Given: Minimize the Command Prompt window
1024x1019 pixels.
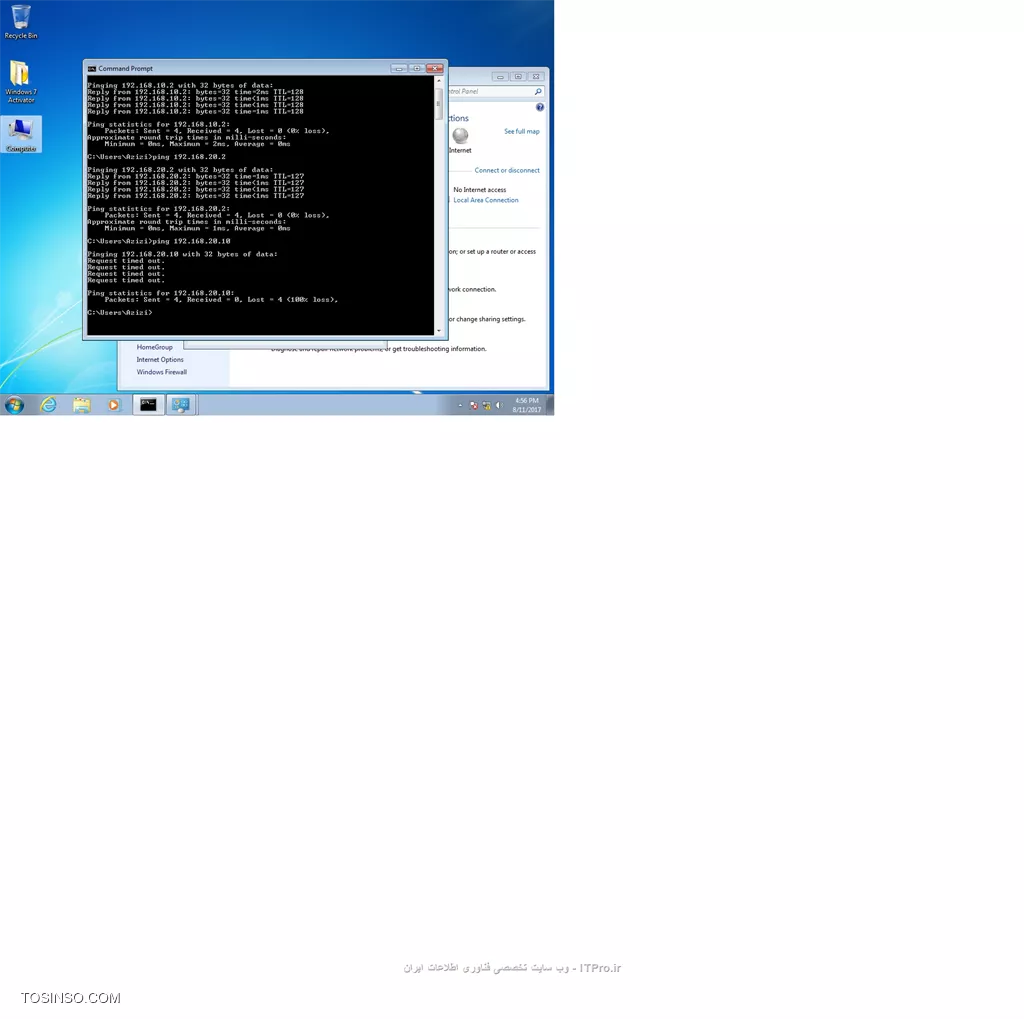Looking at the screenshot, I should pyautogui.click(x=398, y=68).
